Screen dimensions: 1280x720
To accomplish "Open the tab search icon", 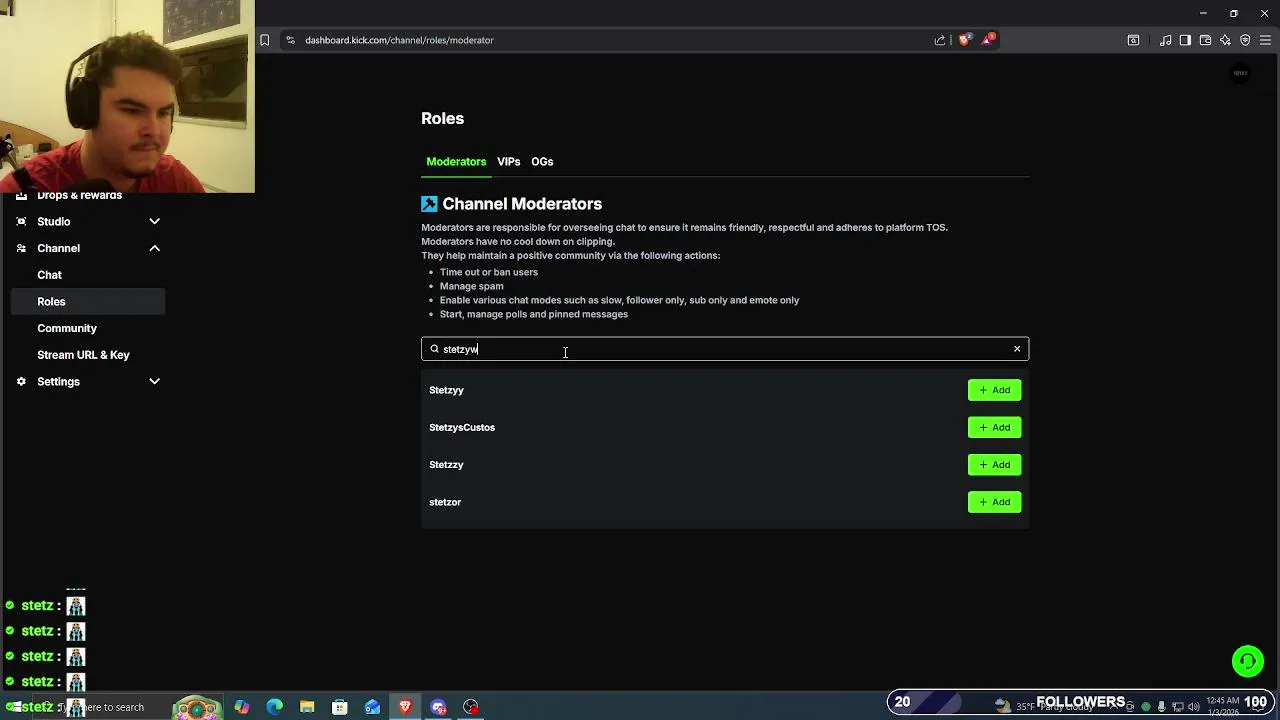I will point(1133,40).
